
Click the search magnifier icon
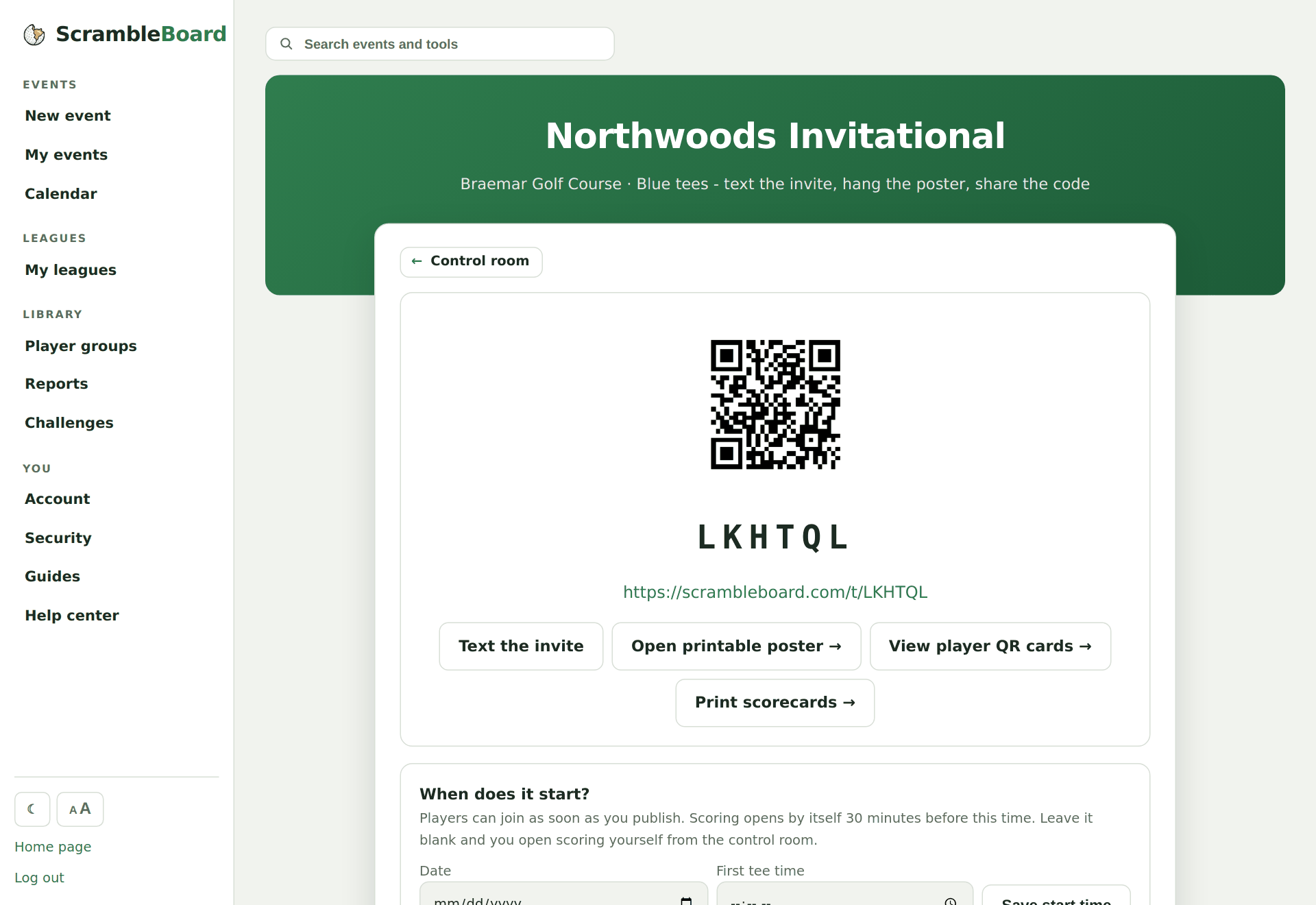point(287,44)
